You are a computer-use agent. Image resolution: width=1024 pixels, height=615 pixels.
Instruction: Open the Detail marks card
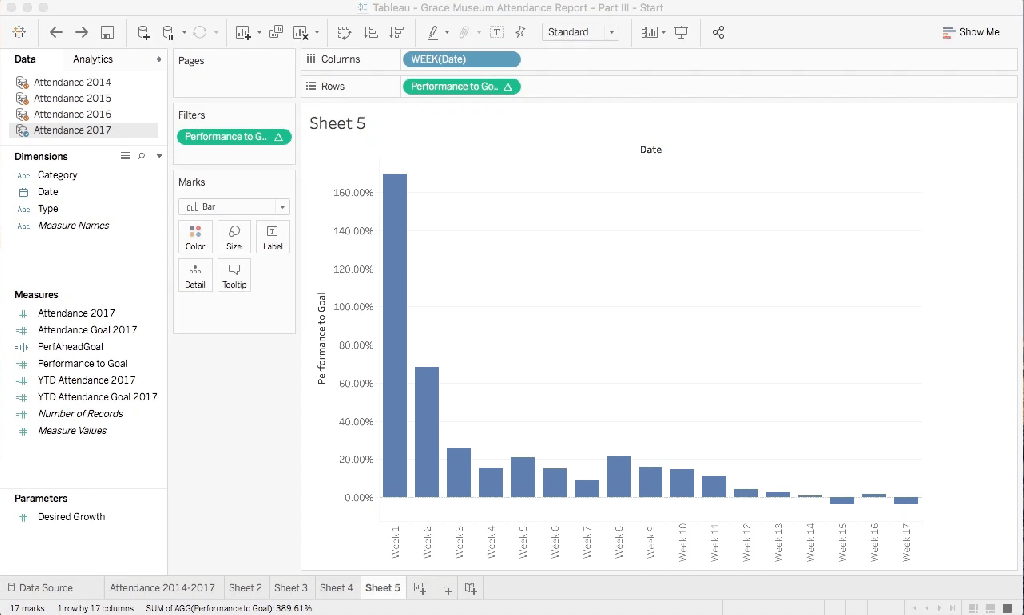pos(195,276)
